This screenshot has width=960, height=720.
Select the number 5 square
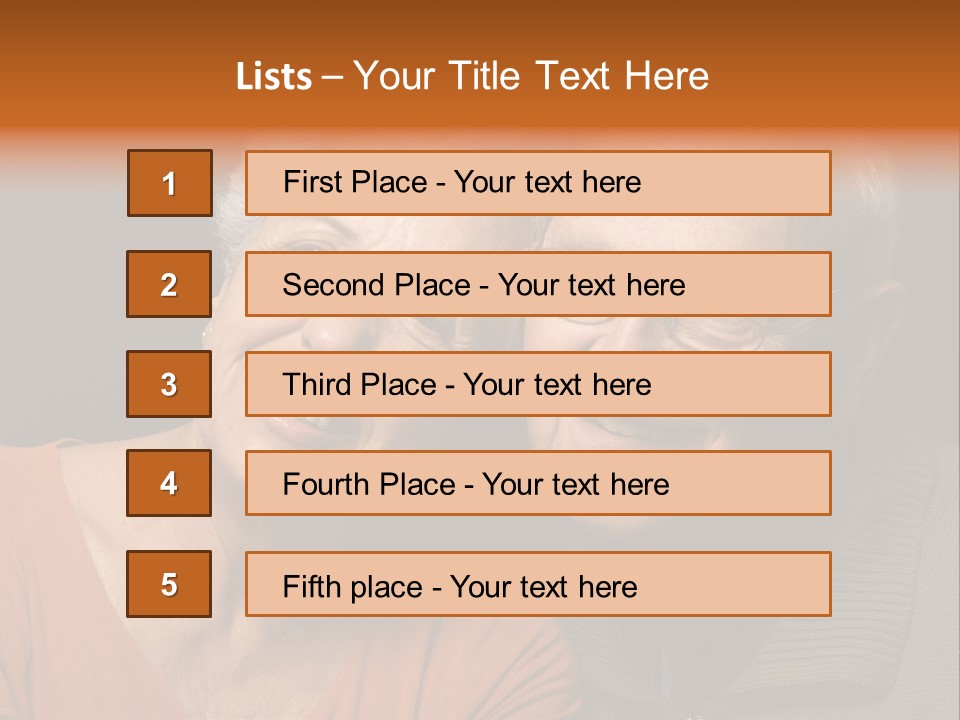click(x=169, y=584)
